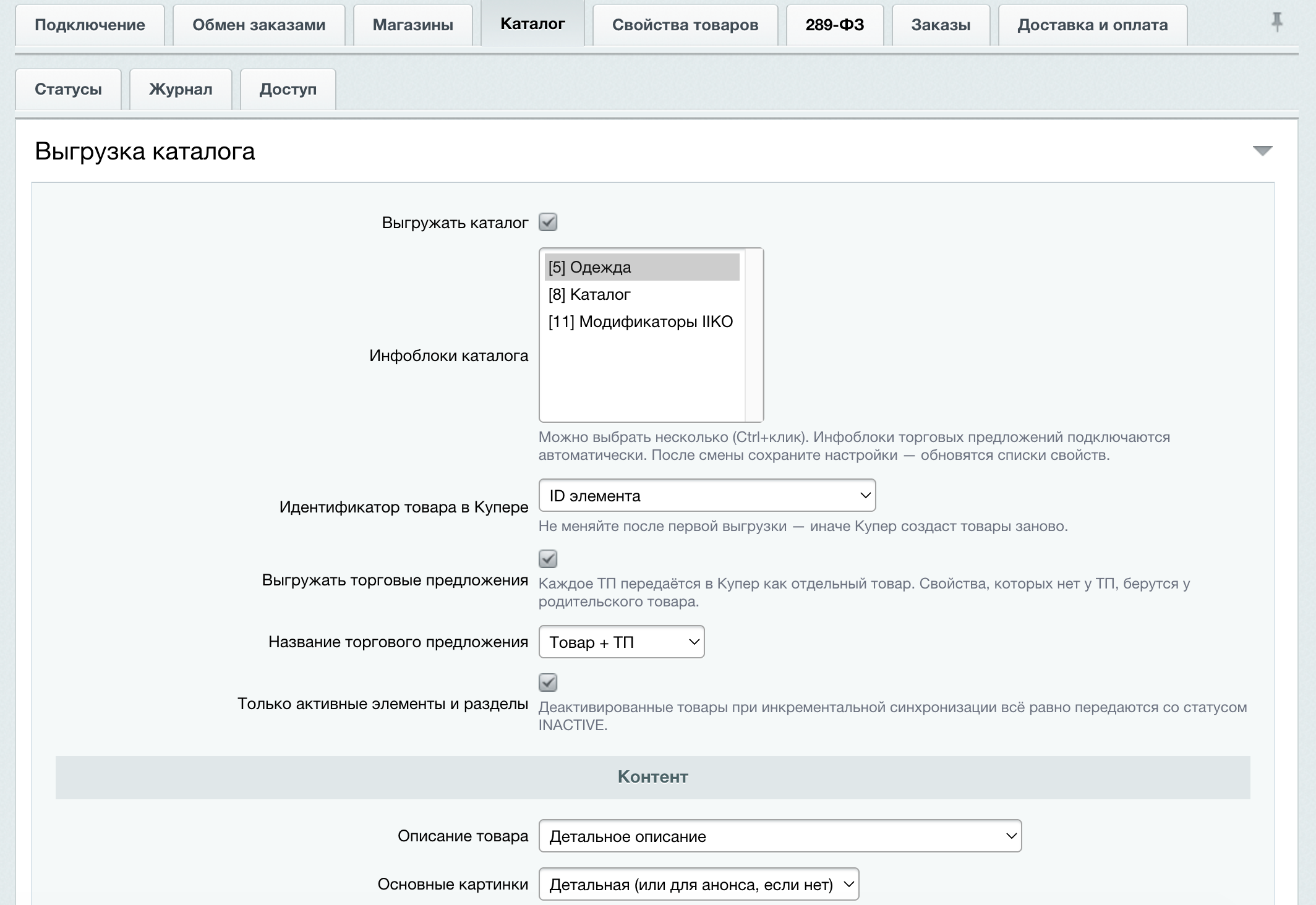Open the Название торгового предложения dropdown
The height and width of the screenshot is (905, 1316).
pyautogui.click(x=622, y=642)
